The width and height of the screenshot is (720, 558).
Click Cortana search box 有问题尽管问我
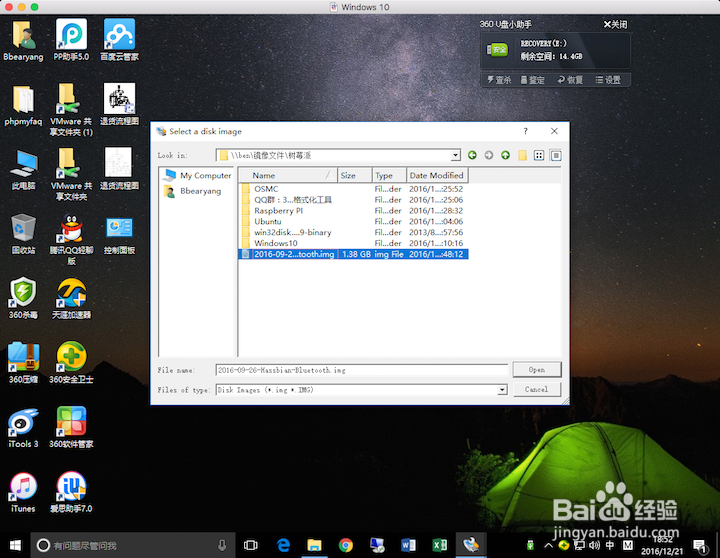(133, 546)
